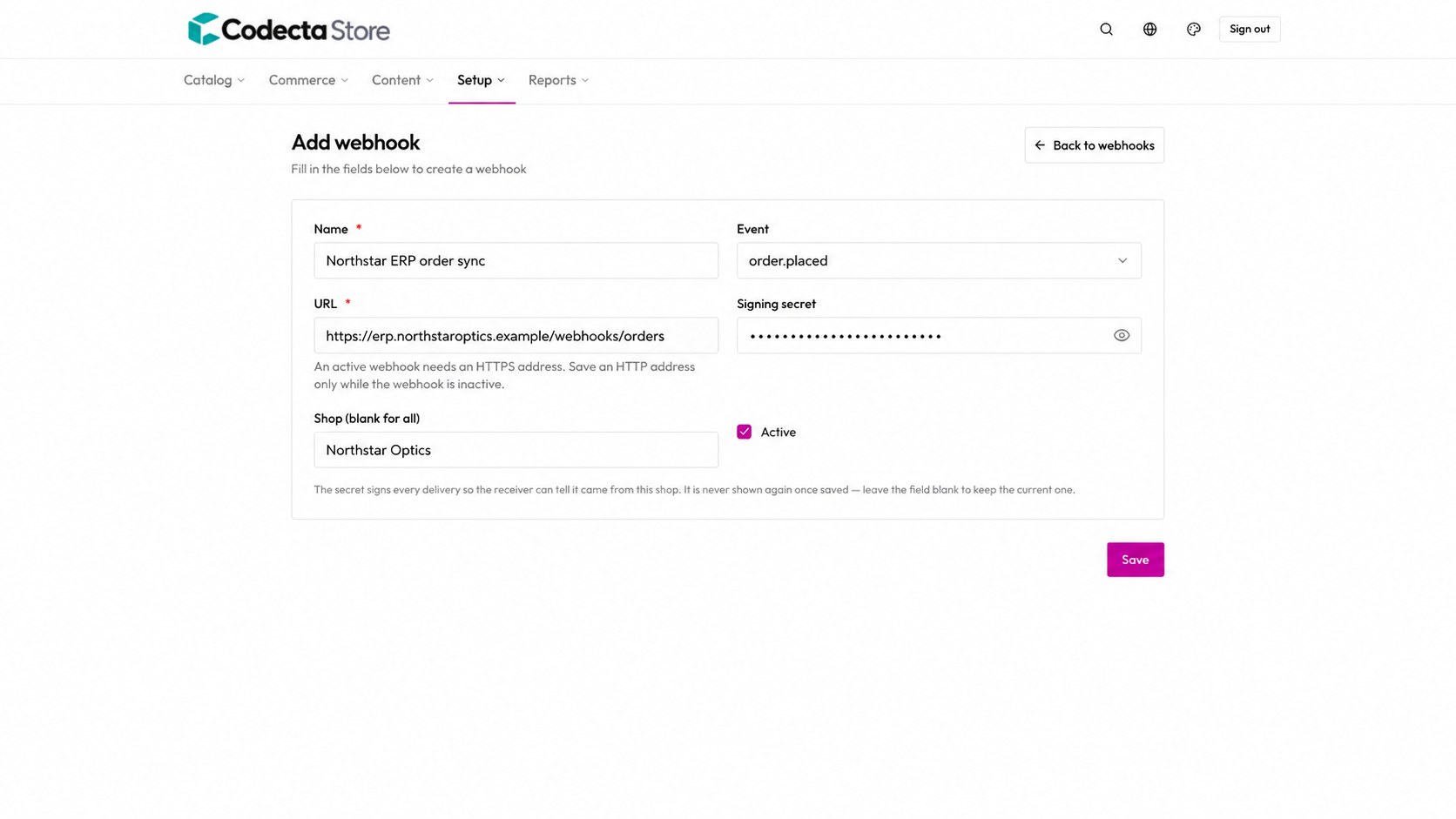Expand the Catalog menu
This screenshot has width=1456, height=819.
point(214,80)
